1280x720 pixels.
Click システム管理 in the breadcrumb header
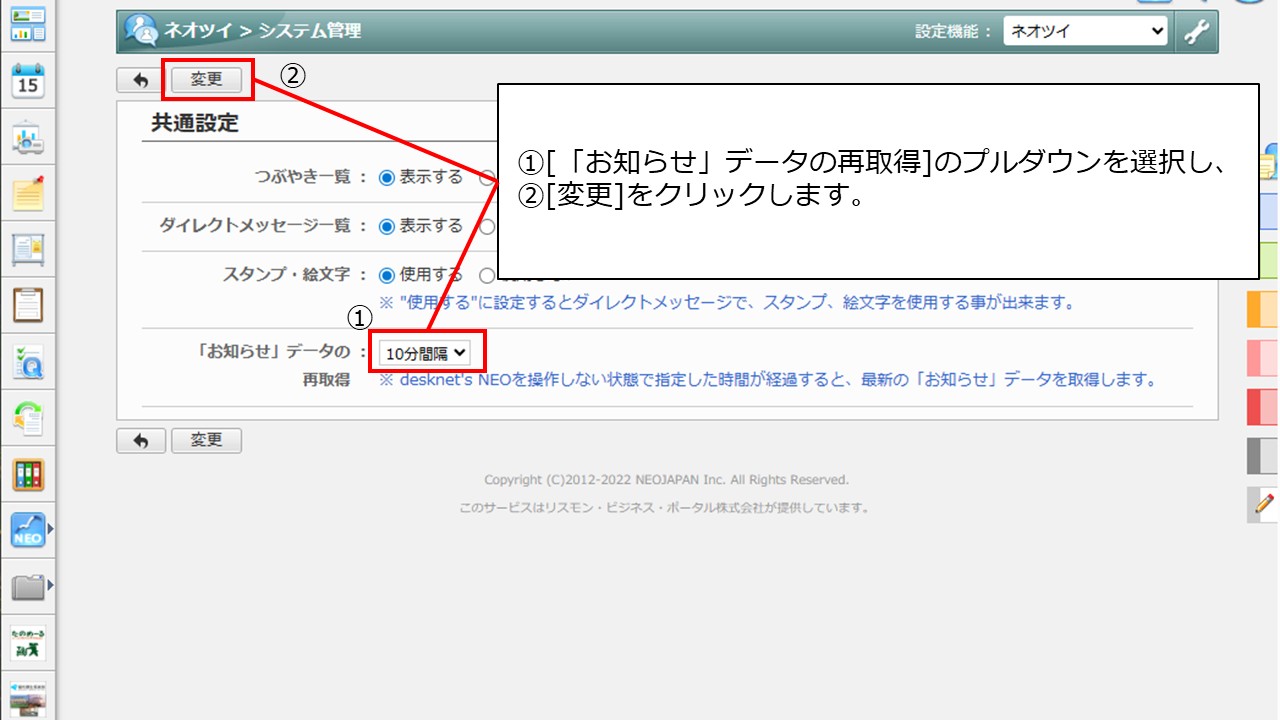309,31
